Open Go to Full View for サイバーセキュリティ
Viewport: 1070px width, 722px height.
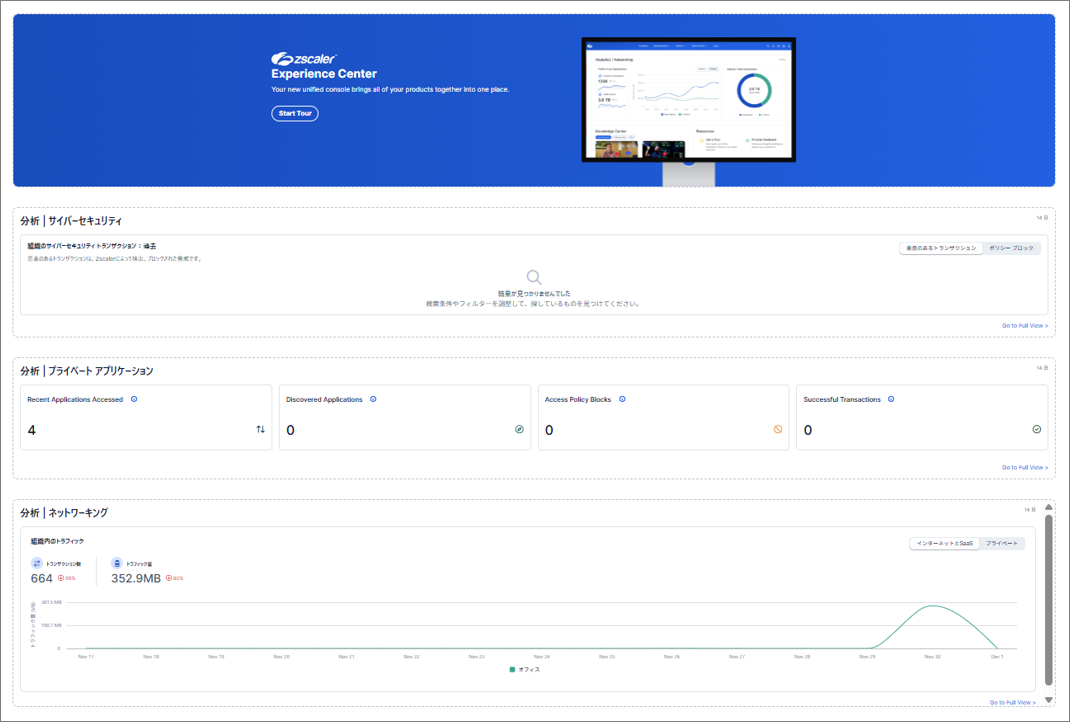[x=1025, y=326]
